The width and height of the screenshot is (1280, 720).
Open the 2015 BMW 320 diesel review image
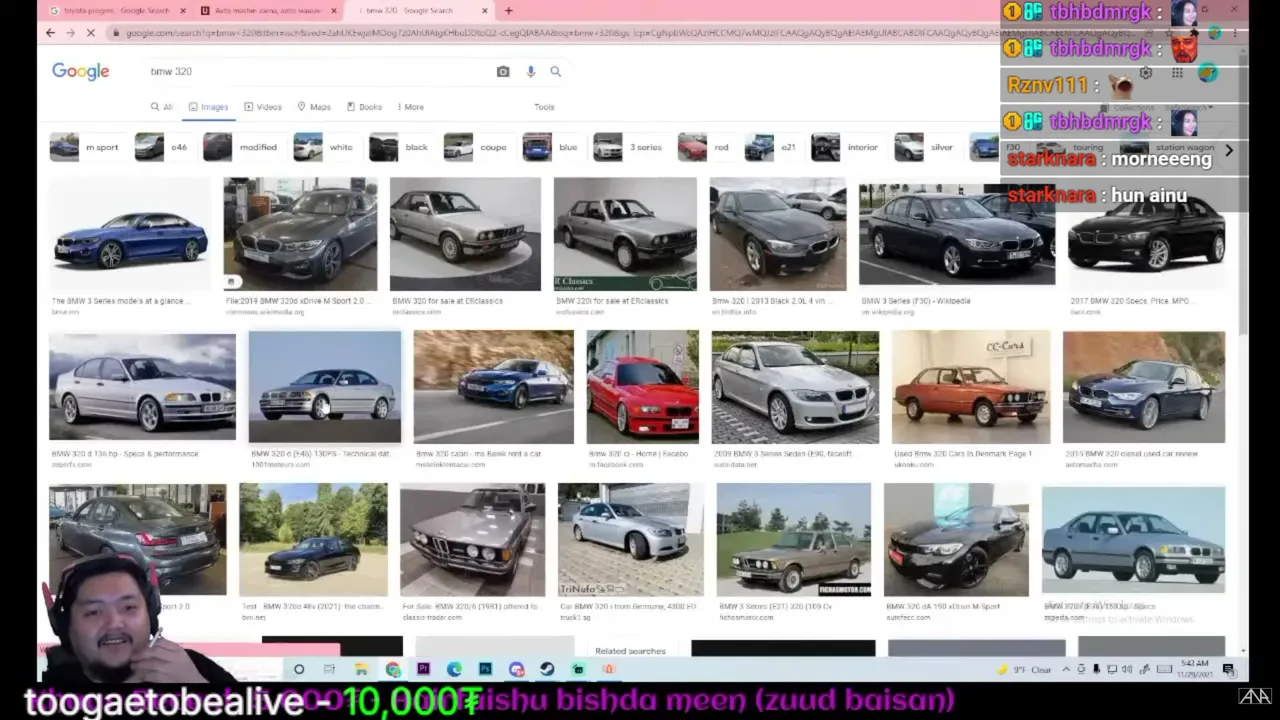[1144, 387]
